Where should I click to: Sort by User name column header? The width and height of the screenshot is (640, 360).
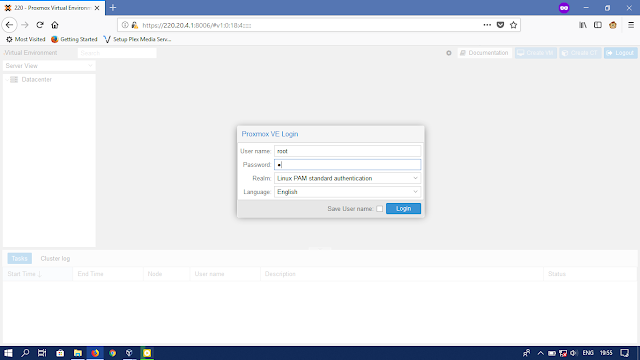point(225,274)
